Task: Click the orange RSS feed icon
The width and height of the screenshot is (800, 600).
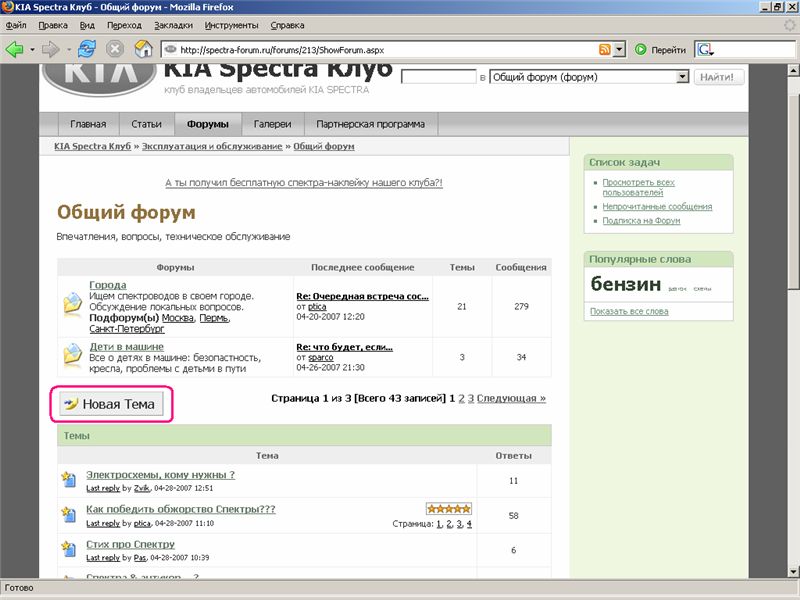Action: point(605,49)
